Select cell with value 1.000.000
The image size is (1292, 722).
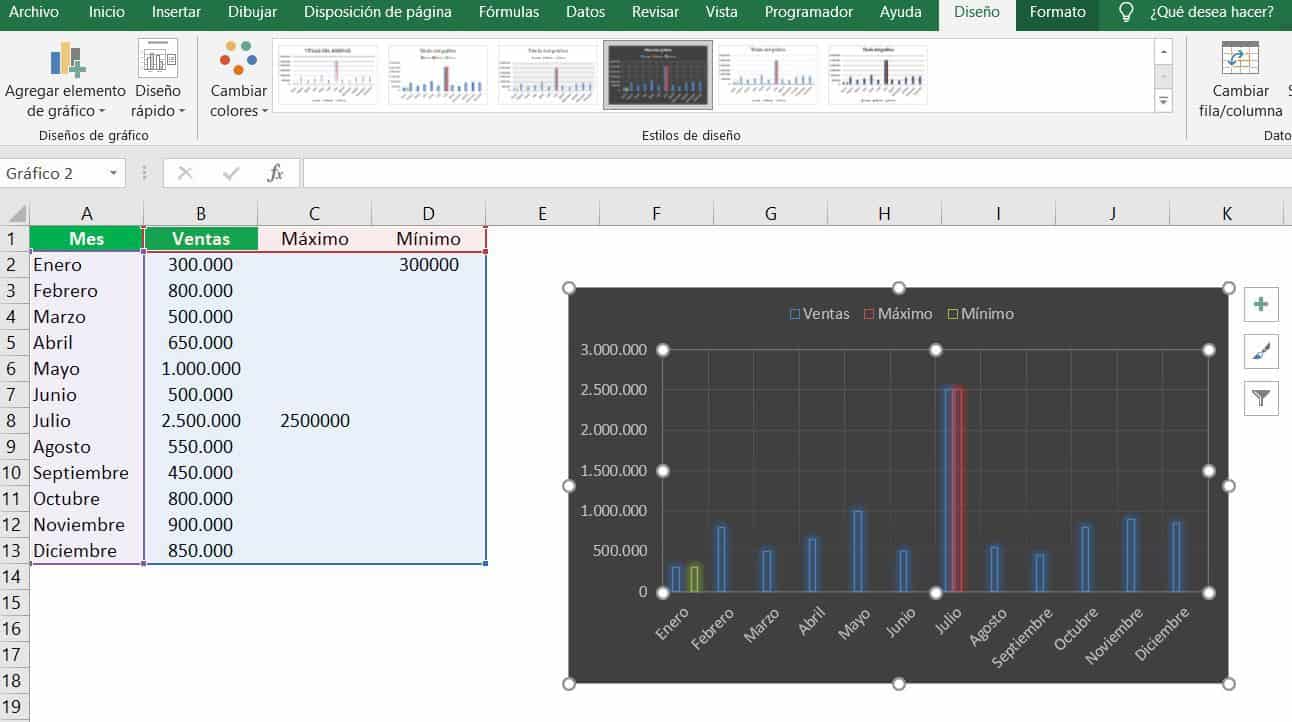pos(201,369)
